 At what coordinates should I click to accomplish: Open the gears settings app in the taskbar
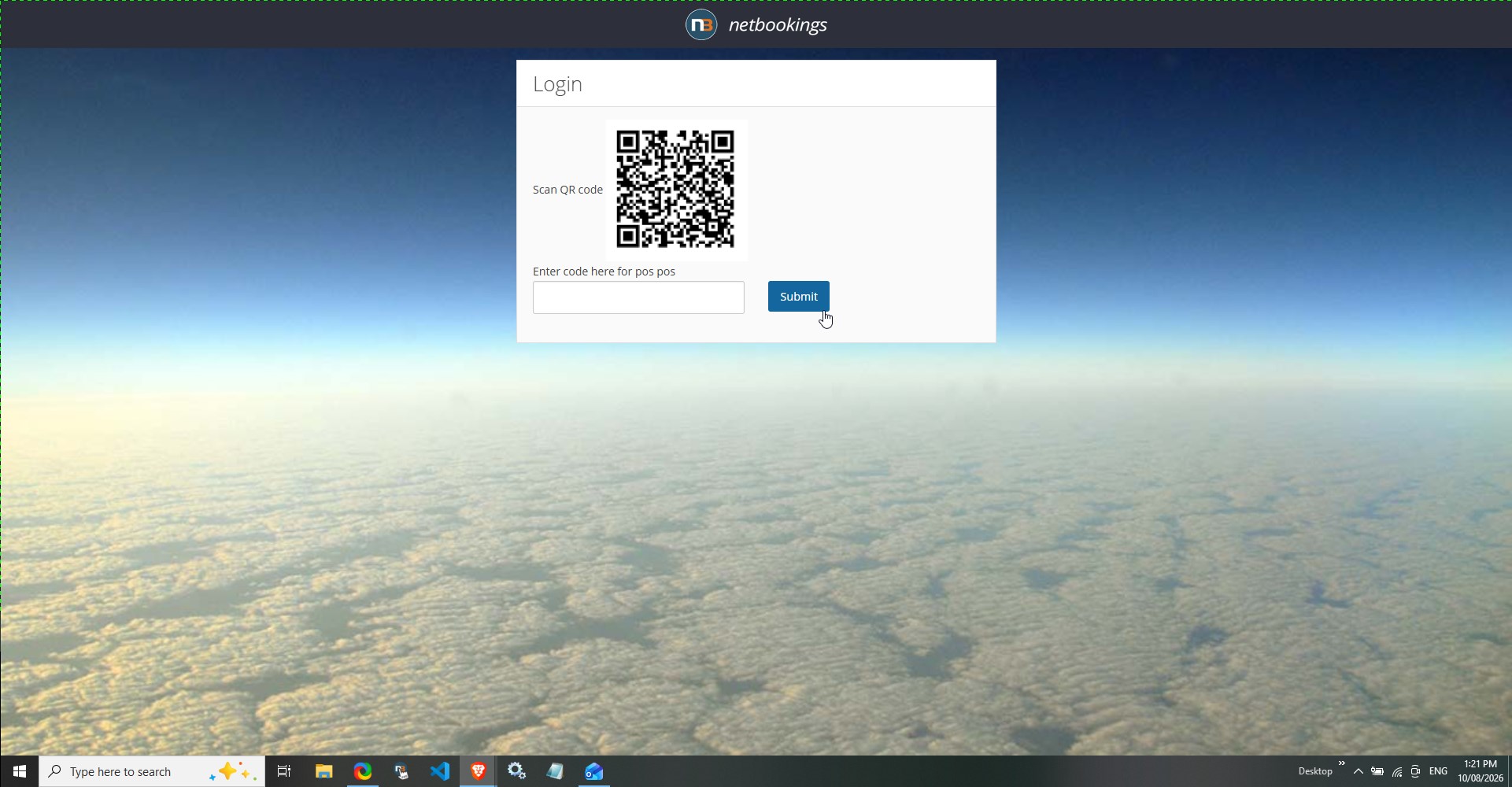[517, 771]
